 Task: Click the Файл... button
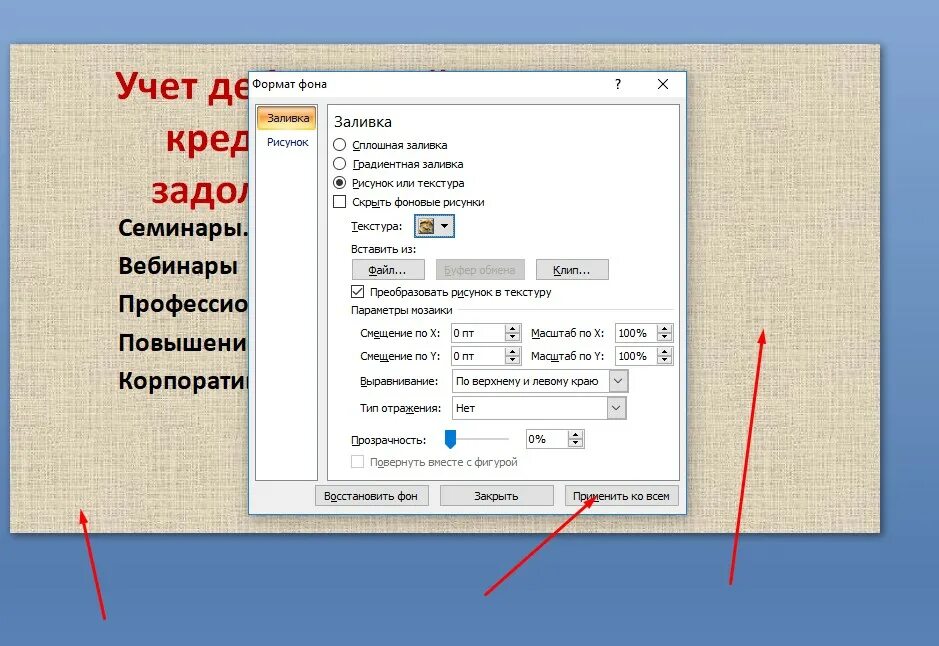click(x=388, y=270)
